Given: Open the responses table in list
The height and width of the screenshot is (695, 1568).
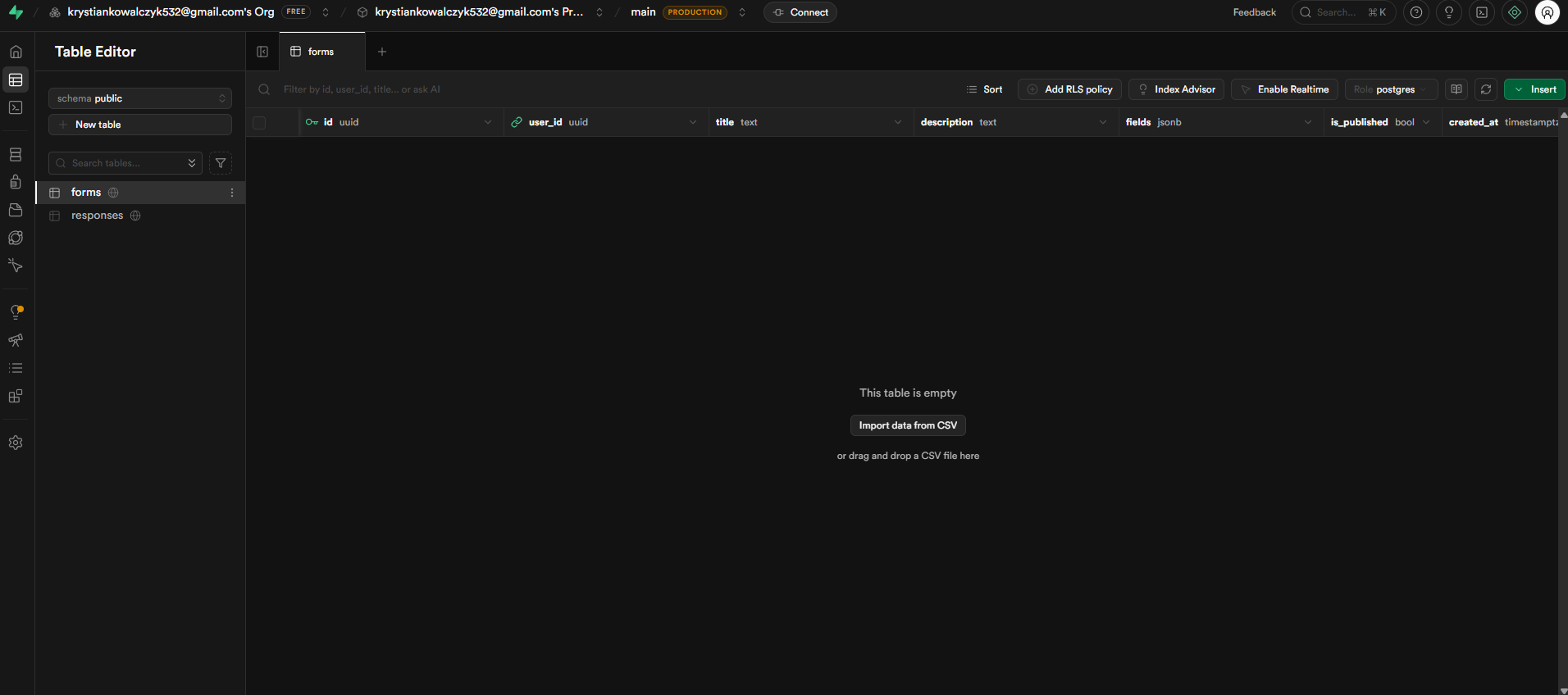Looking at the screenshot, I should [97, 216].
